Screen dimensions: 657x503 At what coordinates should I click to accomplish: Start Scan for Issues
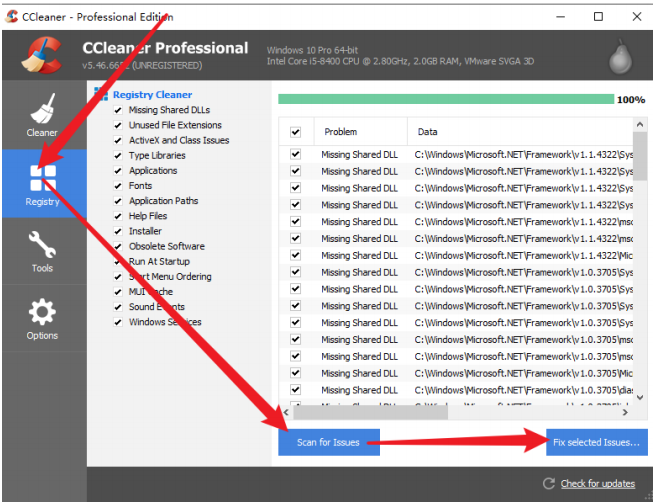[x=328, y=442]
